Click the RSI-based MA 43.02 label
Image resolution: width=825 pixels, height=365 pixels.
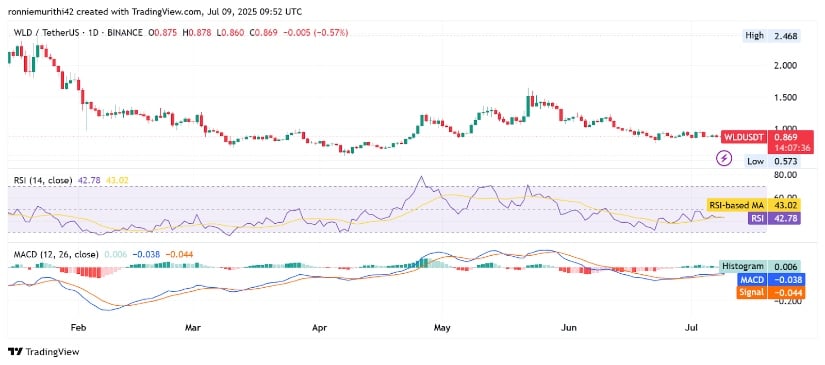(752, 206)
